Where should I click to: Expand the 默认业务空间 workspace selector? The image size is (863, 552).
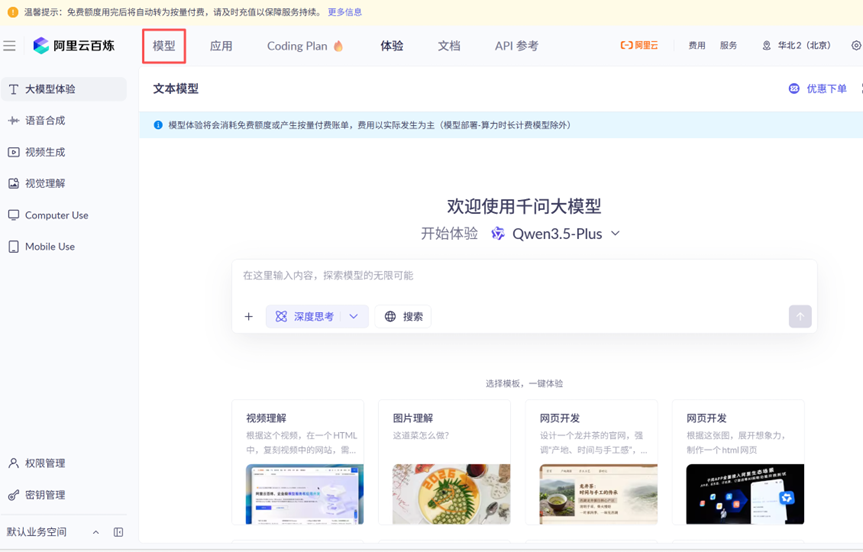click(x=53, y=532)
